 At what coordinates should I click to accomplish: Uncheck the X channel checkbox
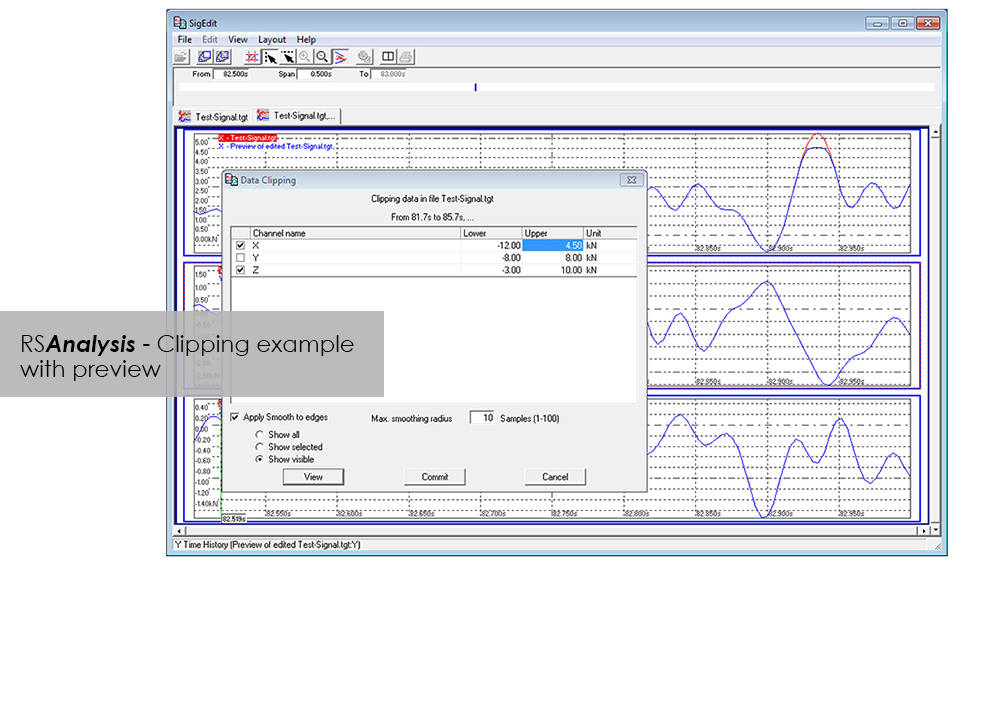tap(239, 246)
